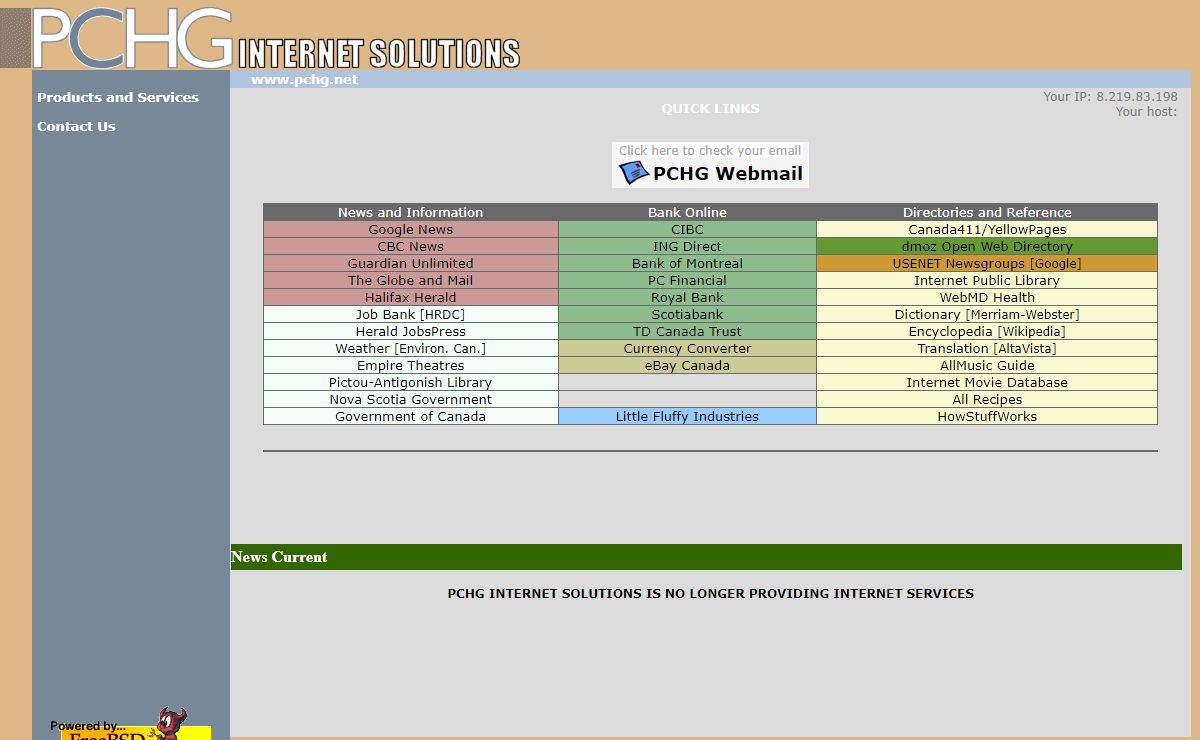Click the Bank Online column header
This screenshot has width=1200, height=740.
687,213
